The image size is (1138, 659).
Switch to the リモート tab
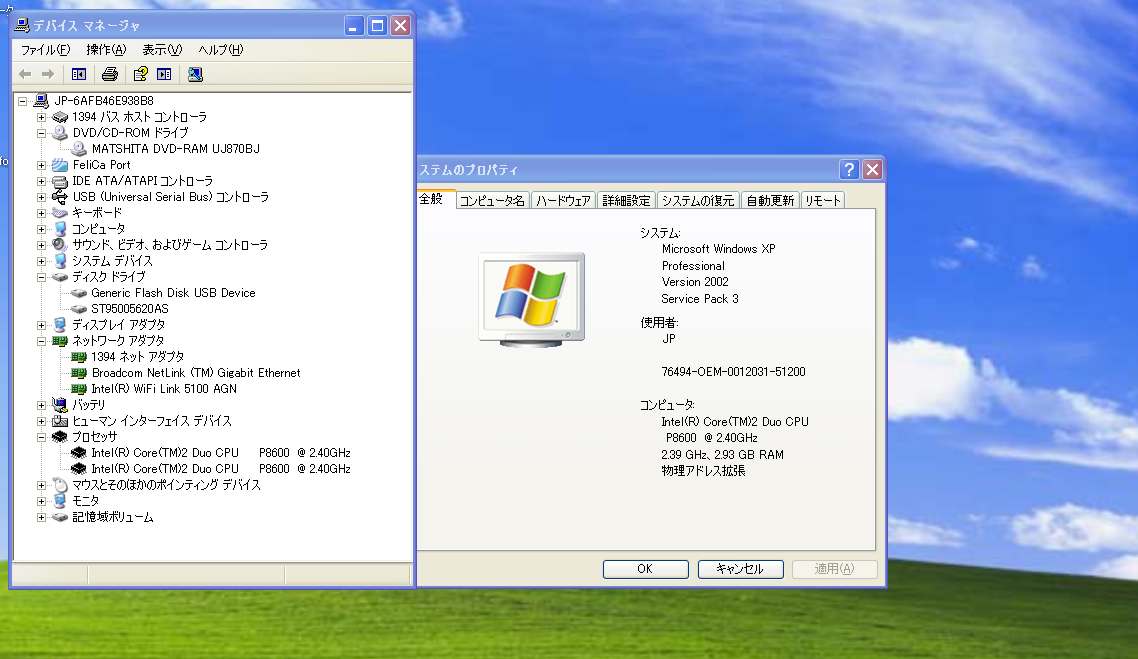point(822,201)
